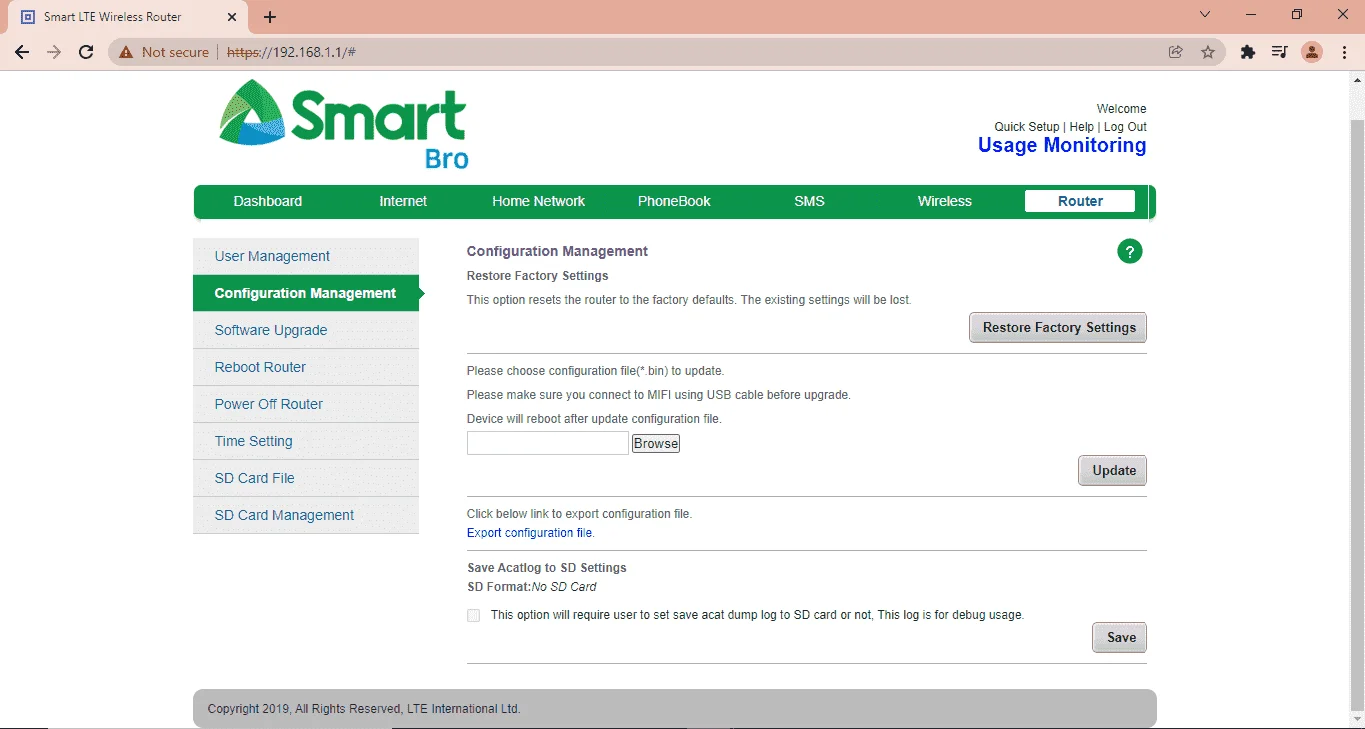1365x729 pixels.
Task: Click the configuration file path input field
Action: 548,443
